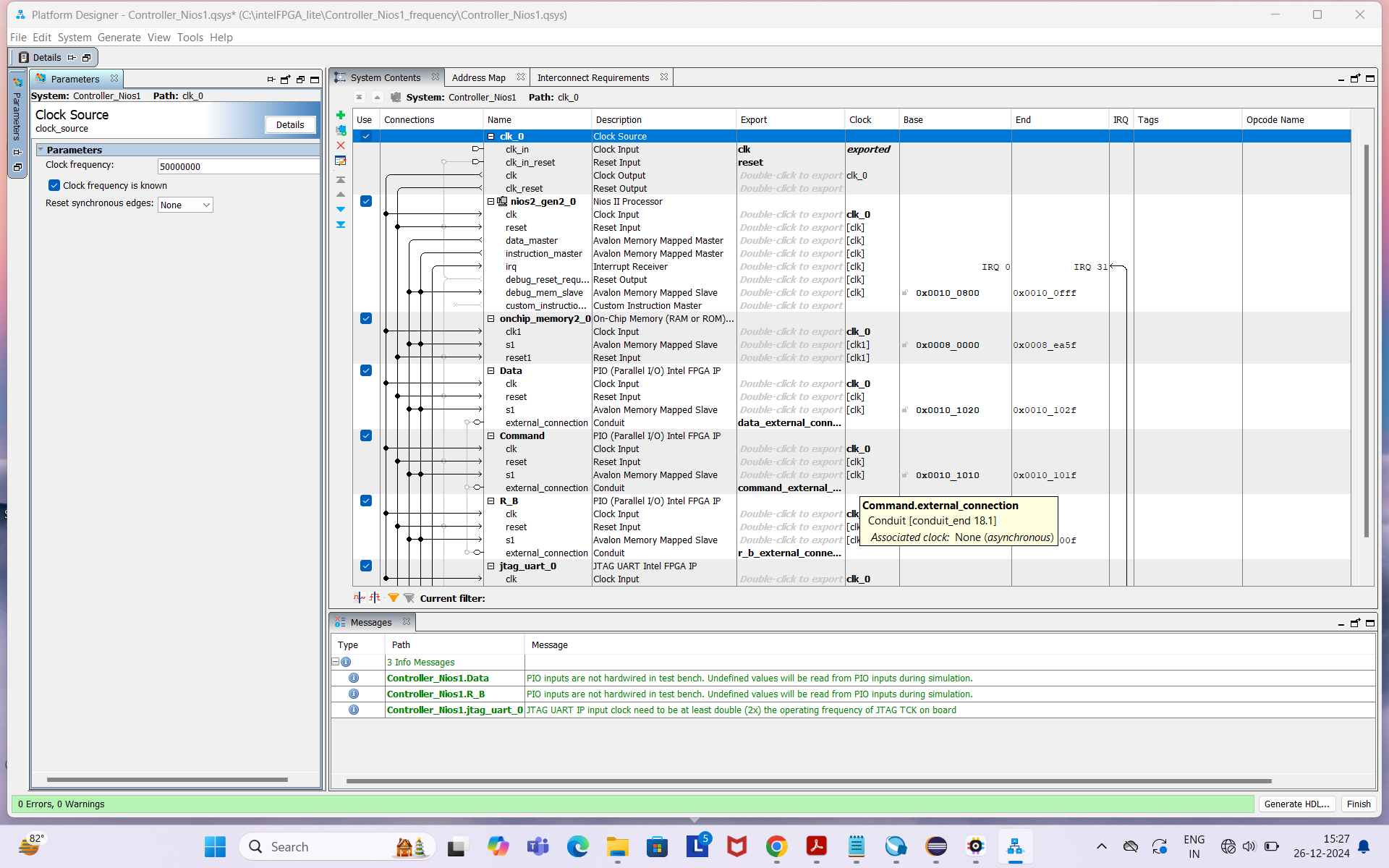Uncheck the Use checkbox for clk_0
This screenshot has height=868, width=1389.
coord(366,136)
